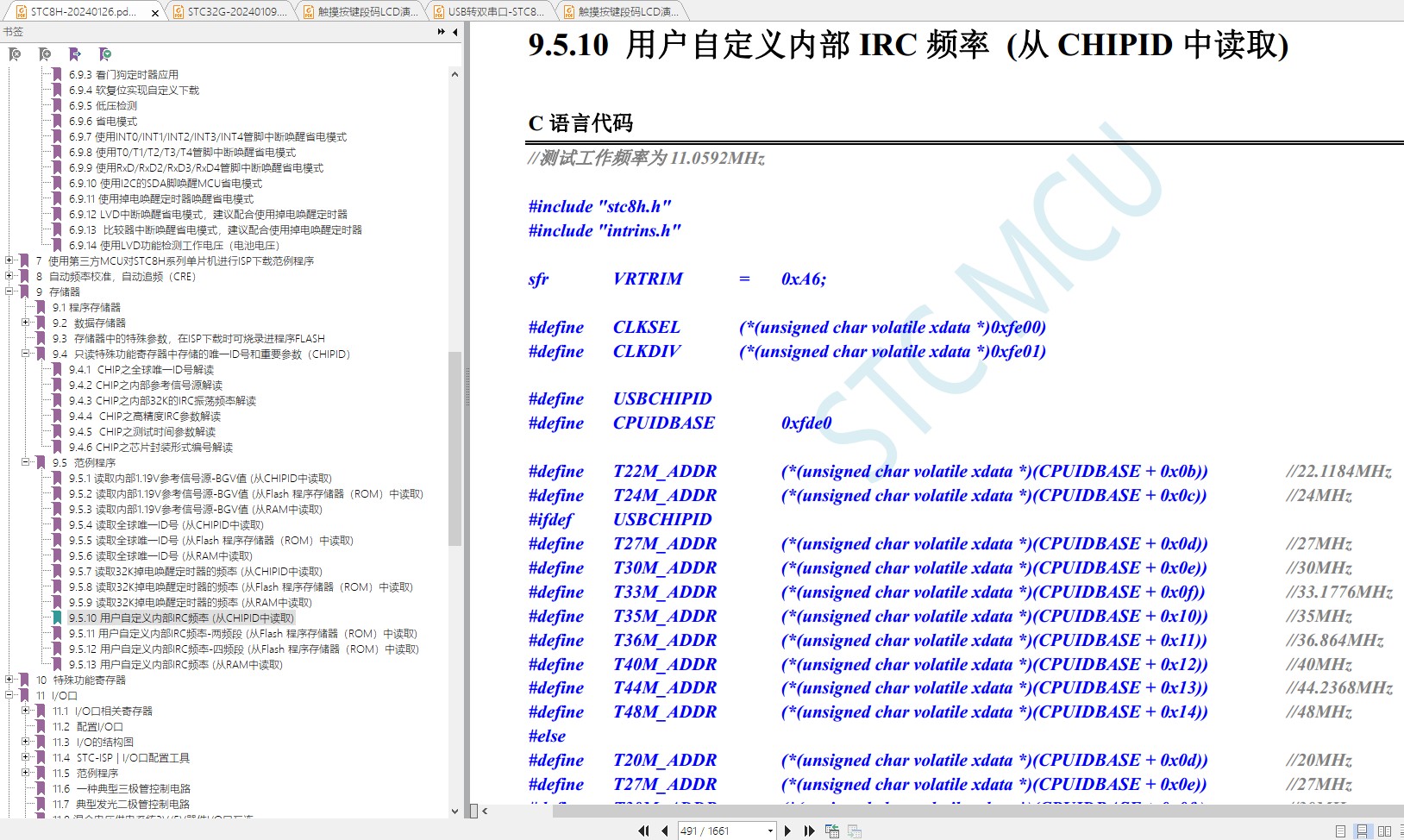1404x840 pixels.
Task: Open bookmark 9.4.4 CHIP之高精度IRC参数解读
Action: coord(145,416)
